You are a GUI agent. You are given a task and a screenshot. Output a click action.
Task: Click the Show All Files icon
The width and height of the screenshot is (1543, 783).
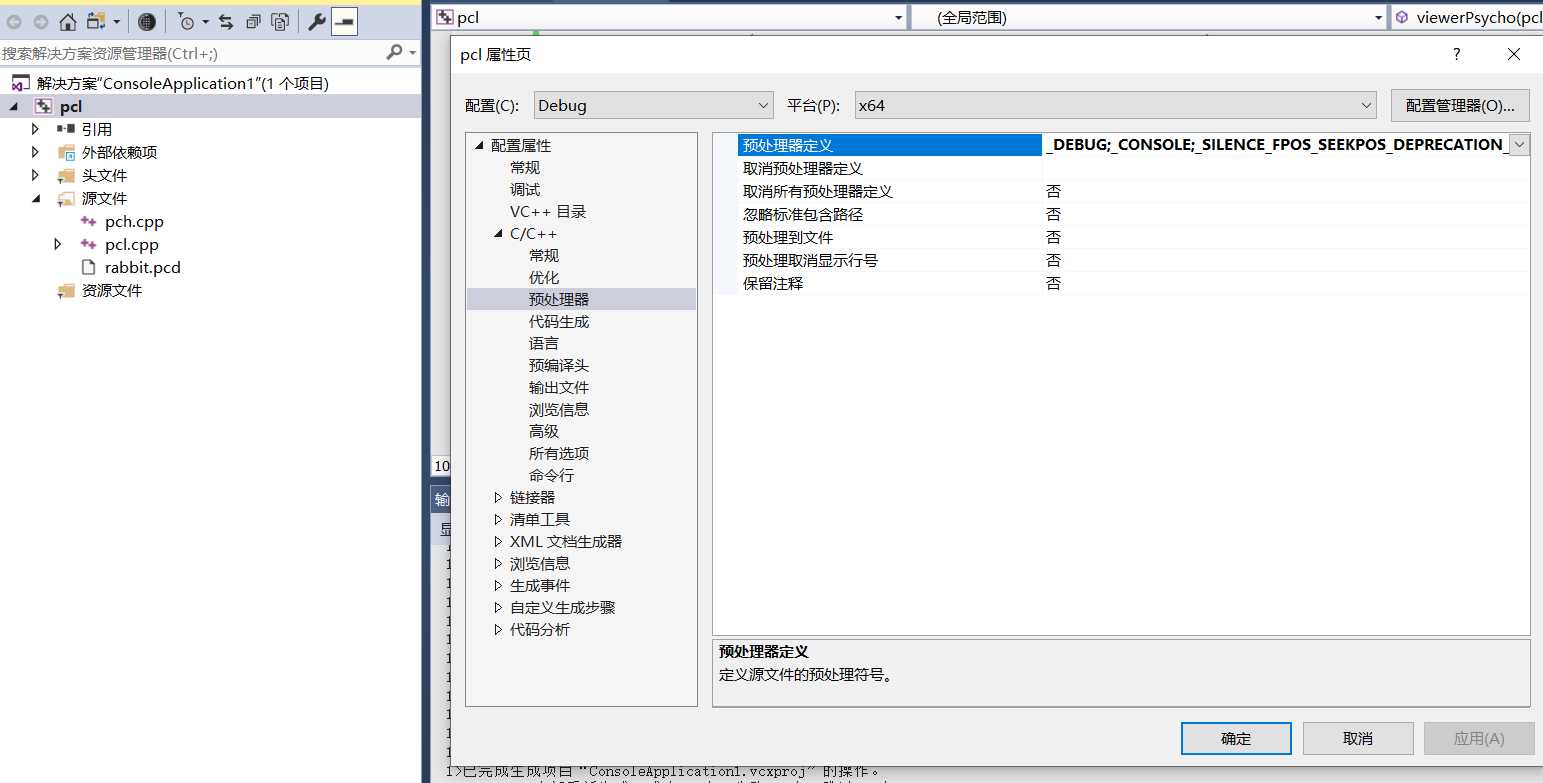click(x=281, y=21)
